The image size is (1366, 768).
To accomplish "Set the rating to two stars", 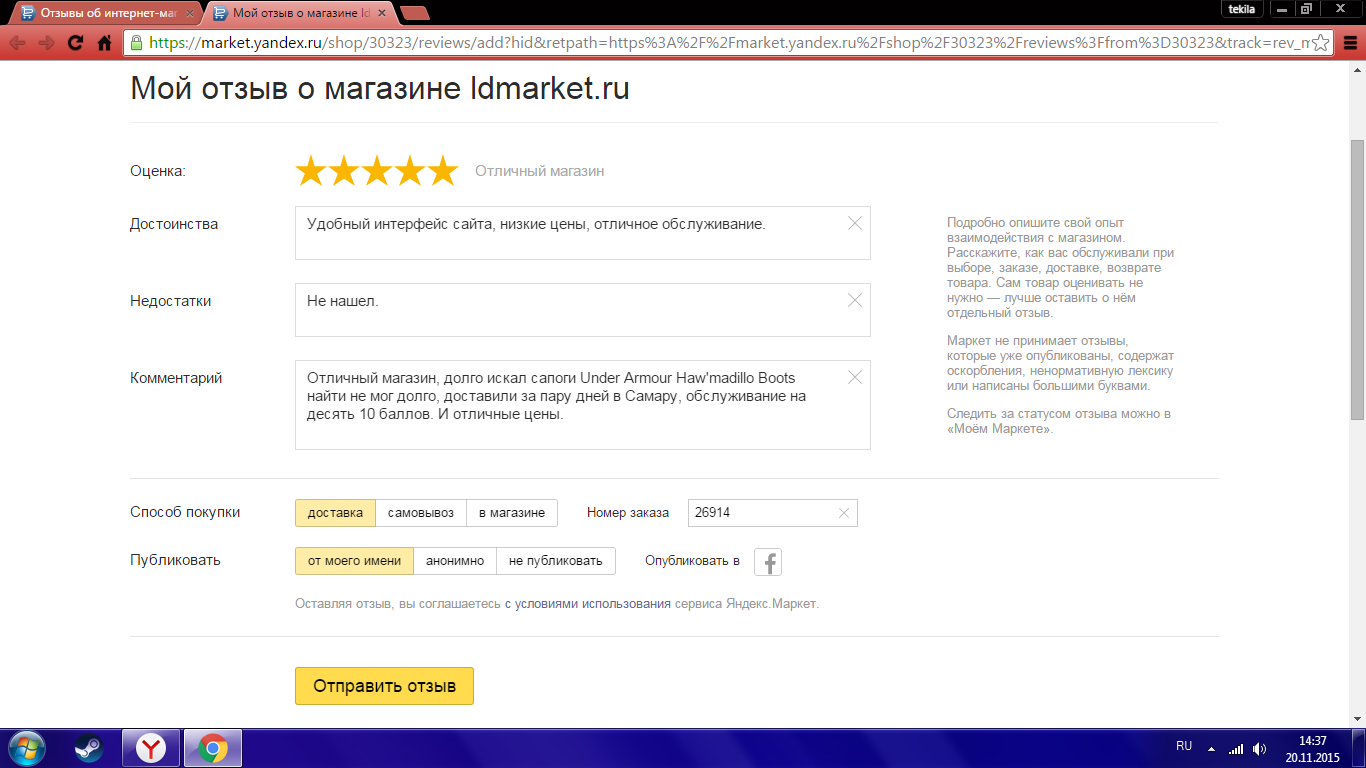I will pyautogui.click(x=344, y=171).
